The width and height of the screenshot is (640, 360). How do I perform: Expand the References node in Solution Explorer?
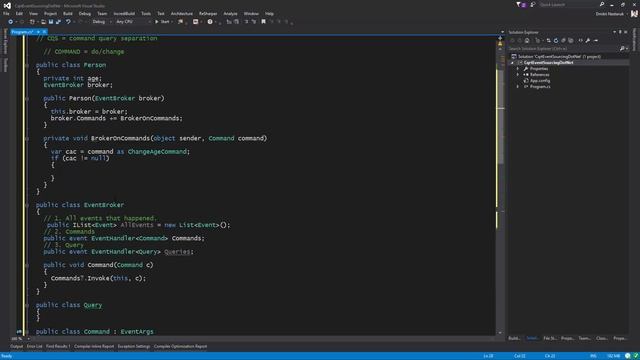click(518, 75)
